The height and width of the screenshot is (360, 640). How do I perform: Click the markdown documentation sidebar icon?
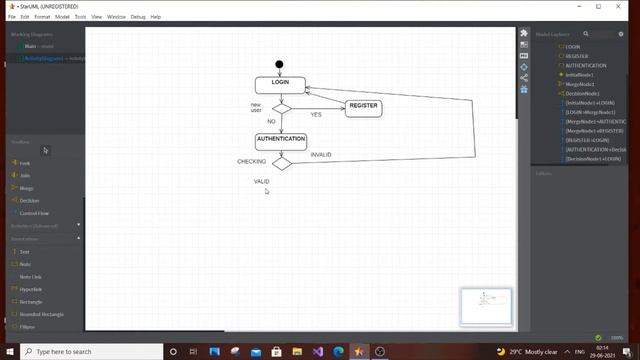(524, 56)
